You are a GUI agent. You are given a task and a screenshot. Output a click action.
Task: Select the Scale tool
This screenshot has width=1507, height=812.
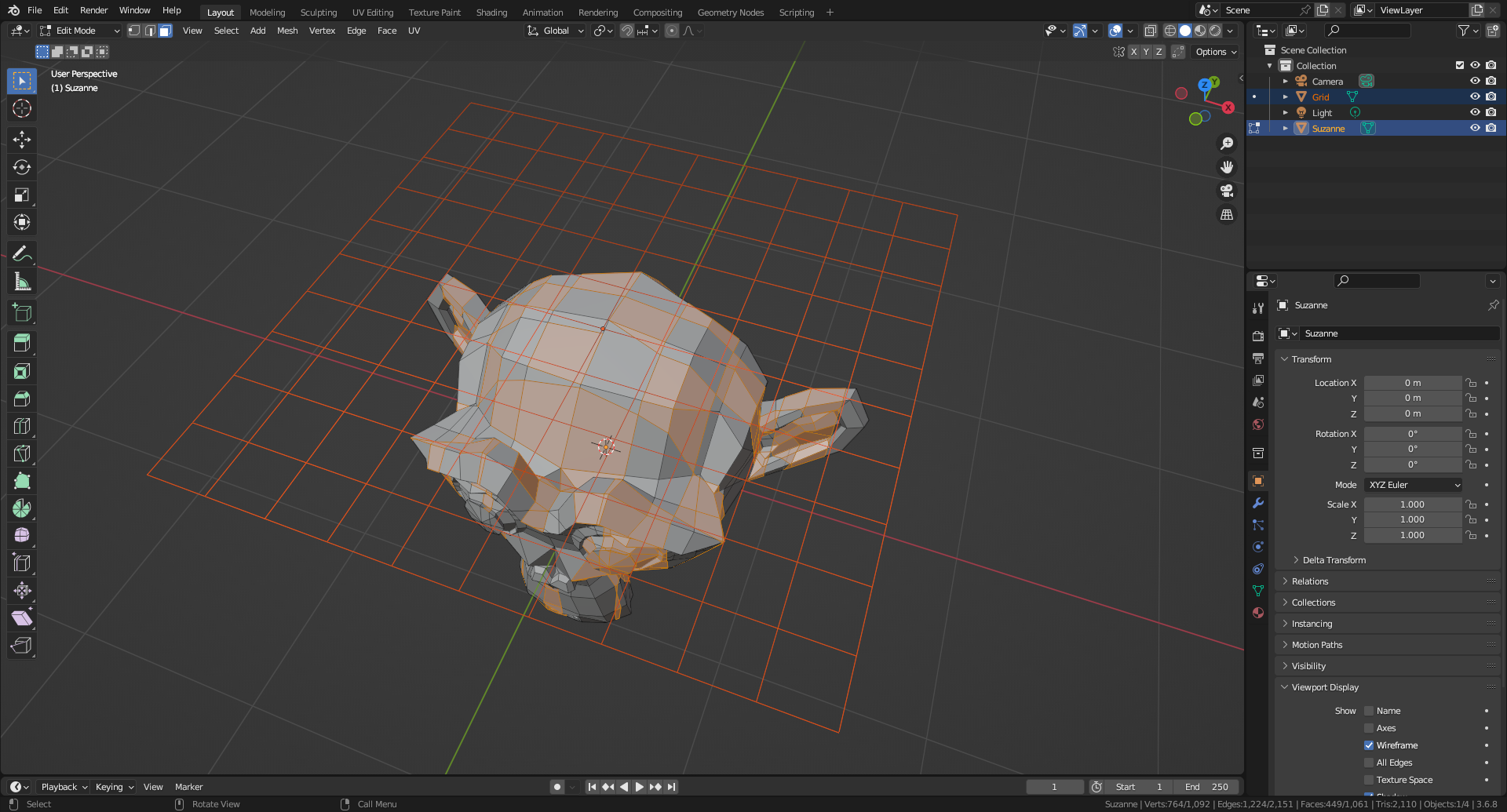pyautogui.click(x=22, y=195)
